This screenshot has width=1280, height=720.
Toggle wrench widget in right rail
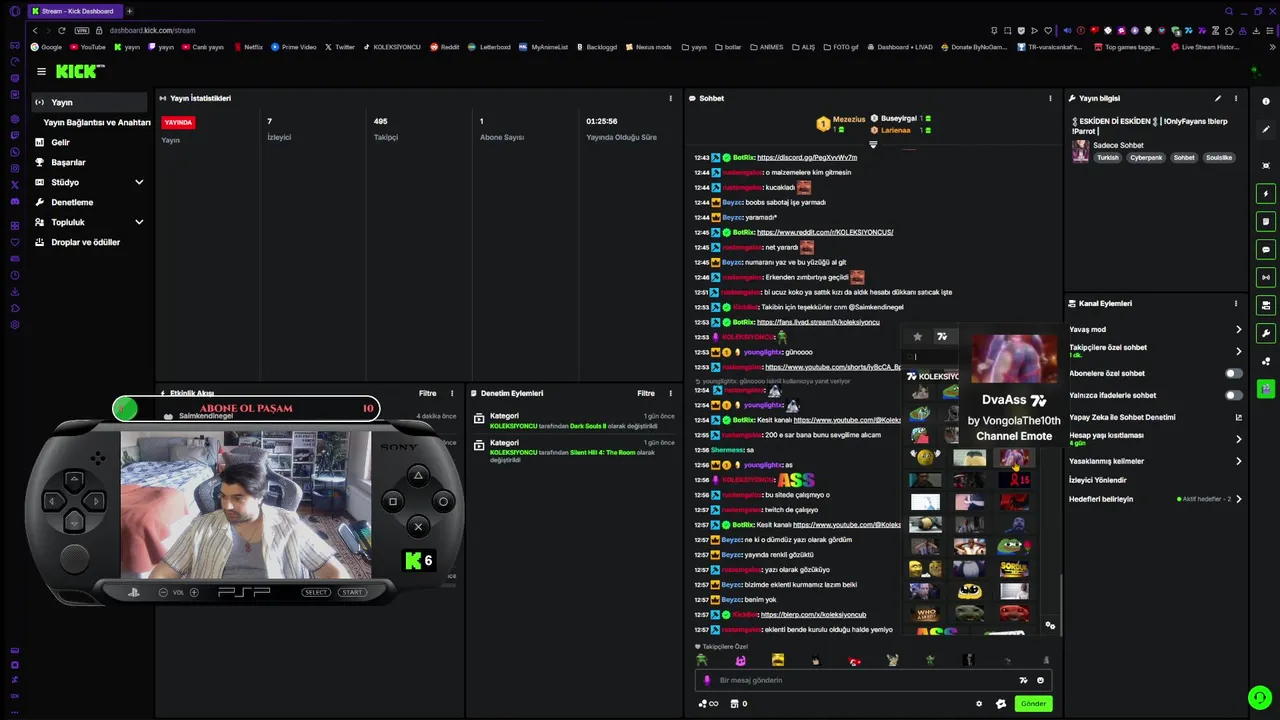point(1266,333)
